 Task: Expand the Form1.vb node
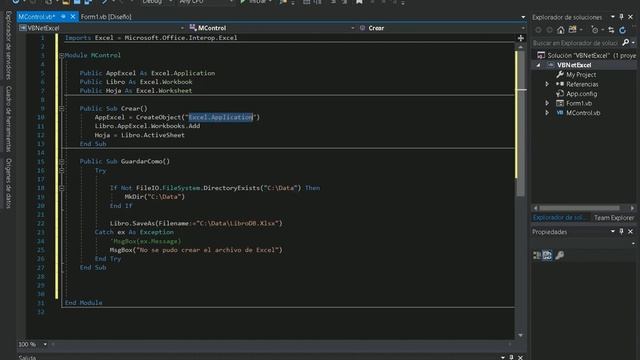coord(547,103)
